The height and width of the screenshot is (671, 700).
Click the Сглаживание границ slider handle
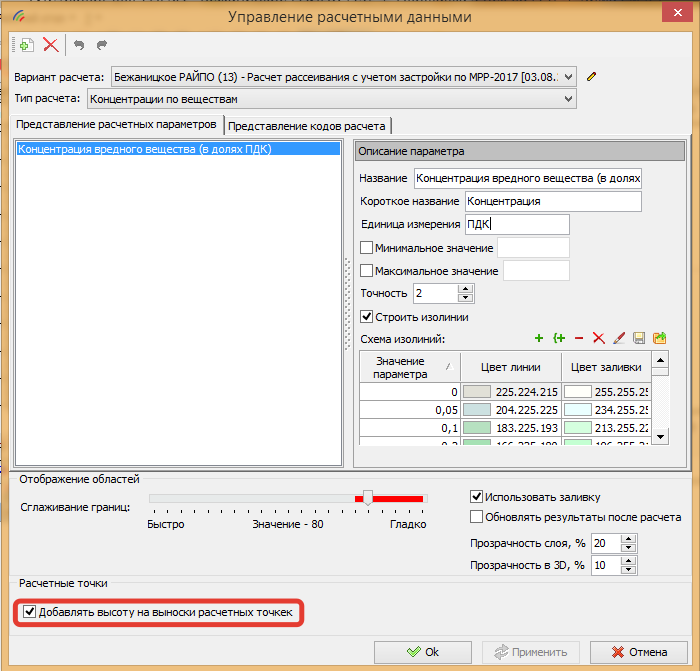tap(368, 497)
